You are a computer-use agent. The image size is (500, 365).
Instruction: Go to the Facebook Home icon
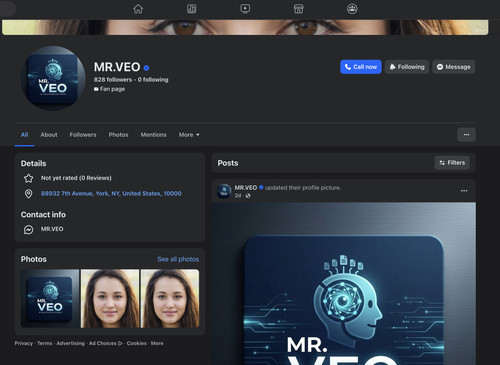coord(138,9)
